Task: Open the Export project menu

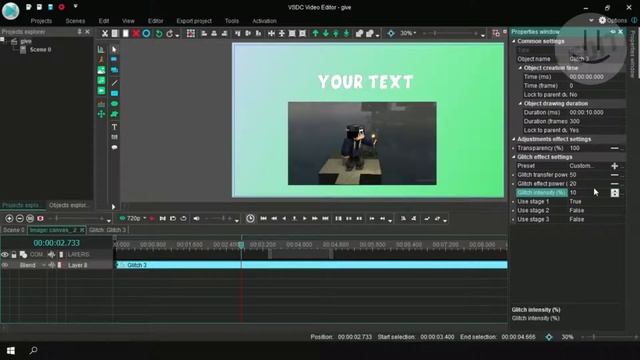Action: (x=194, y=21)
